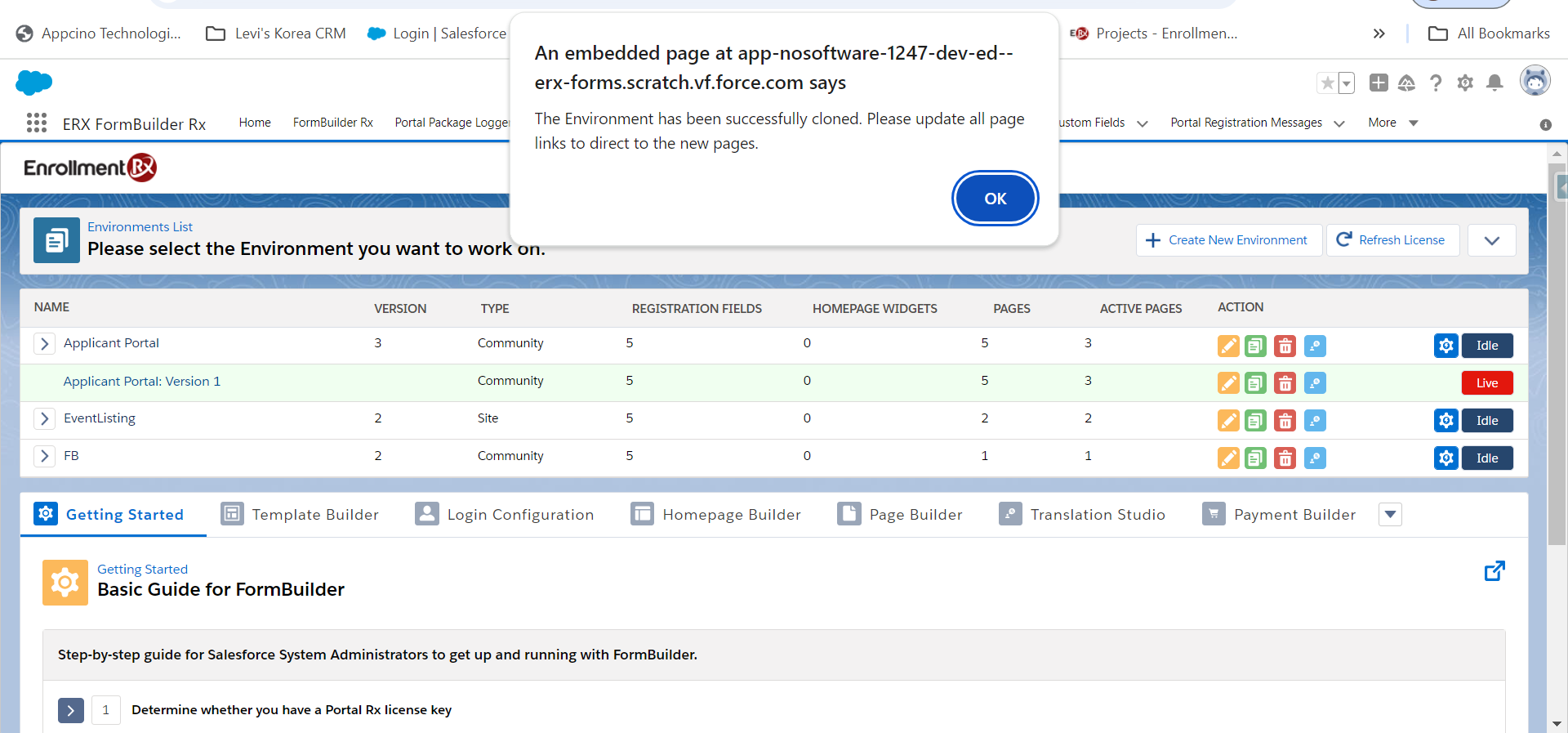Expand the Applicant Portal row
The width and height of the screenshot is (1568, 733).
click(x=45, y=344)
